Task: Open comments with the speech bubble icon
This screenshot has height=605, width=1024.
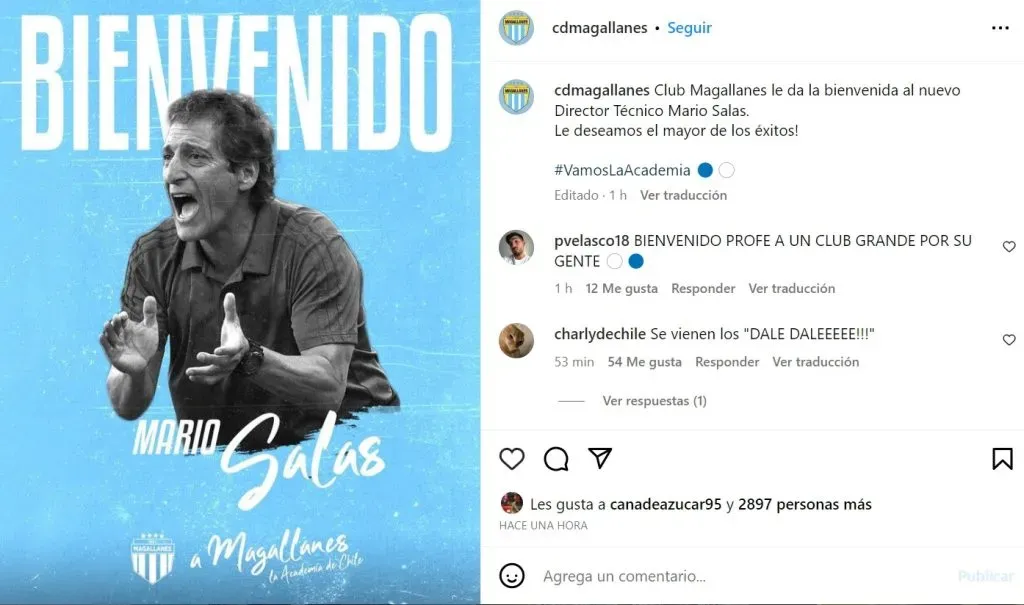Action: [556, 459]
